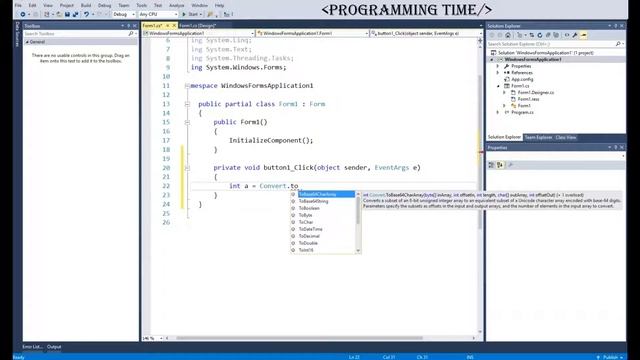The width and height of the screenshot is (640, 360).
Task: Open the Debug configuration dropdown
Action: [124, 14]
